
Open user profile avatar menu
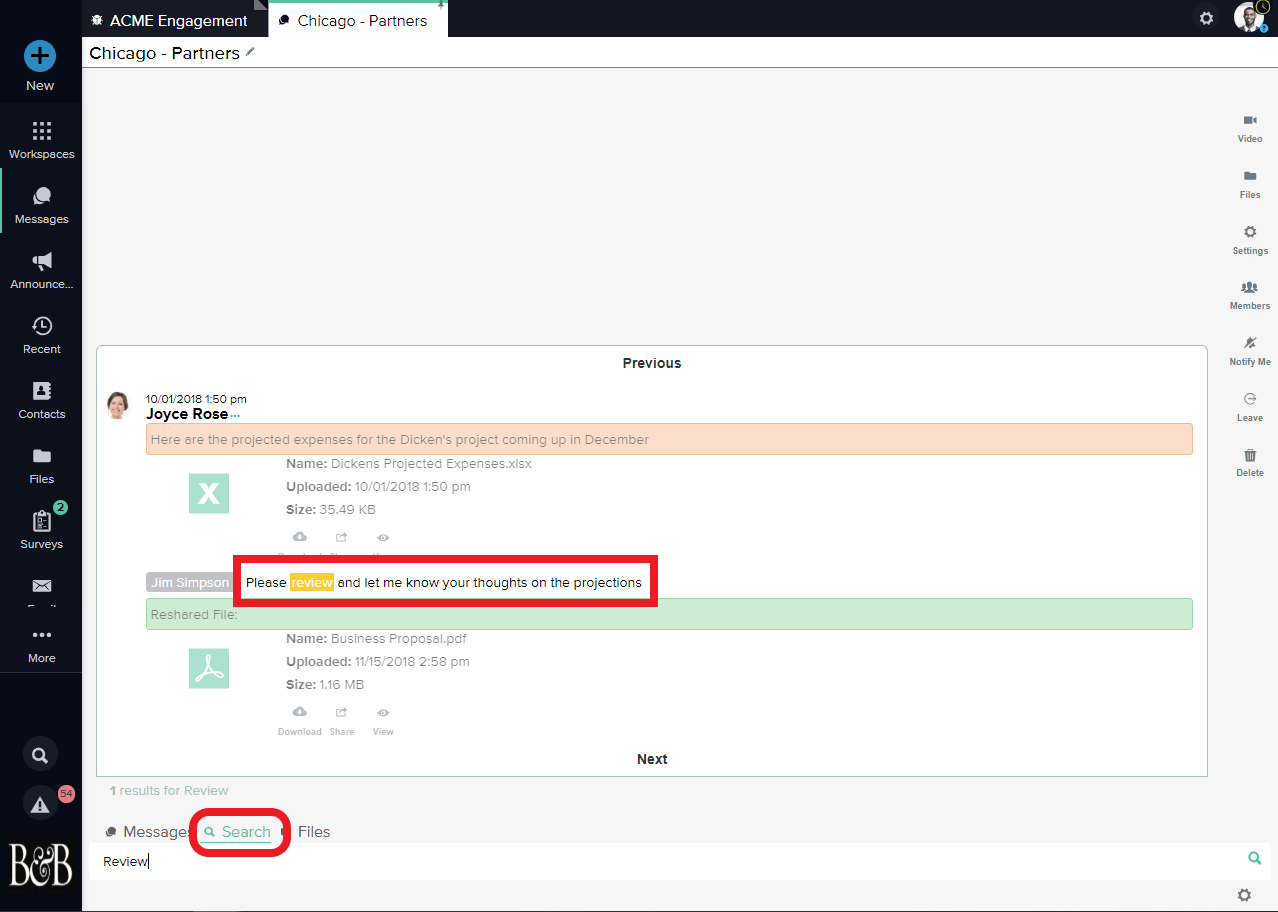click(x=1250, y=17)
